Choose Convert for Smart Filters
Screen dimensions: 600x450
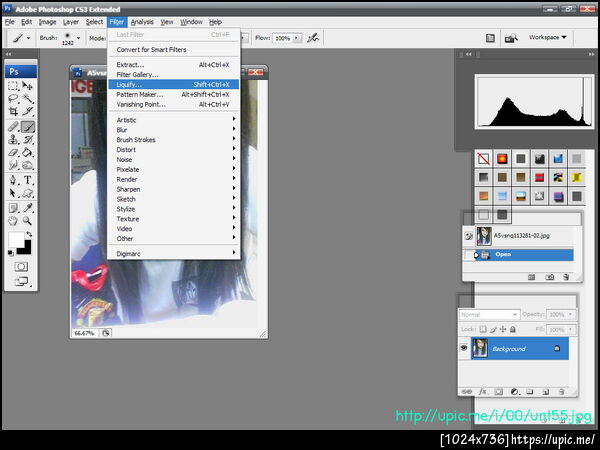[174, 49]
